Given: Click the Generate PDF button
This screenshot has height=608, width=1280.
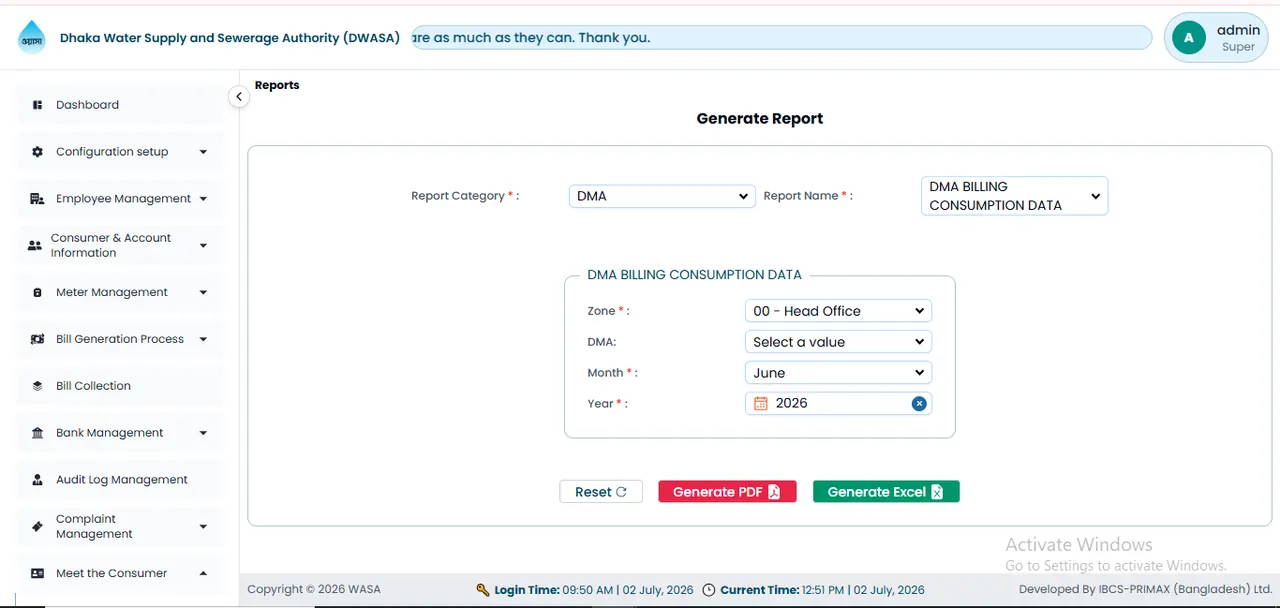Looking at the screenshot, I should 727,492.
